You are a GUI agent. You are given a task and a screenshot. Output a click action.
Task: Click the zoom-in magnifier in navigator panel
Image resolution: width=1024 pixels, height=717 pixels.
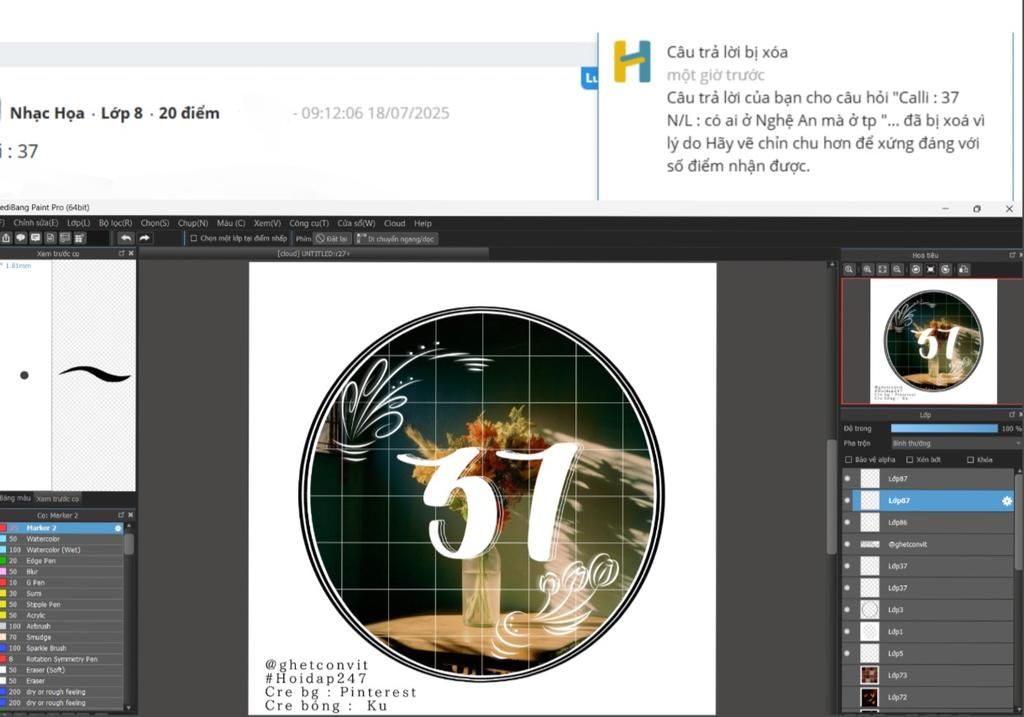coord(850,270)
